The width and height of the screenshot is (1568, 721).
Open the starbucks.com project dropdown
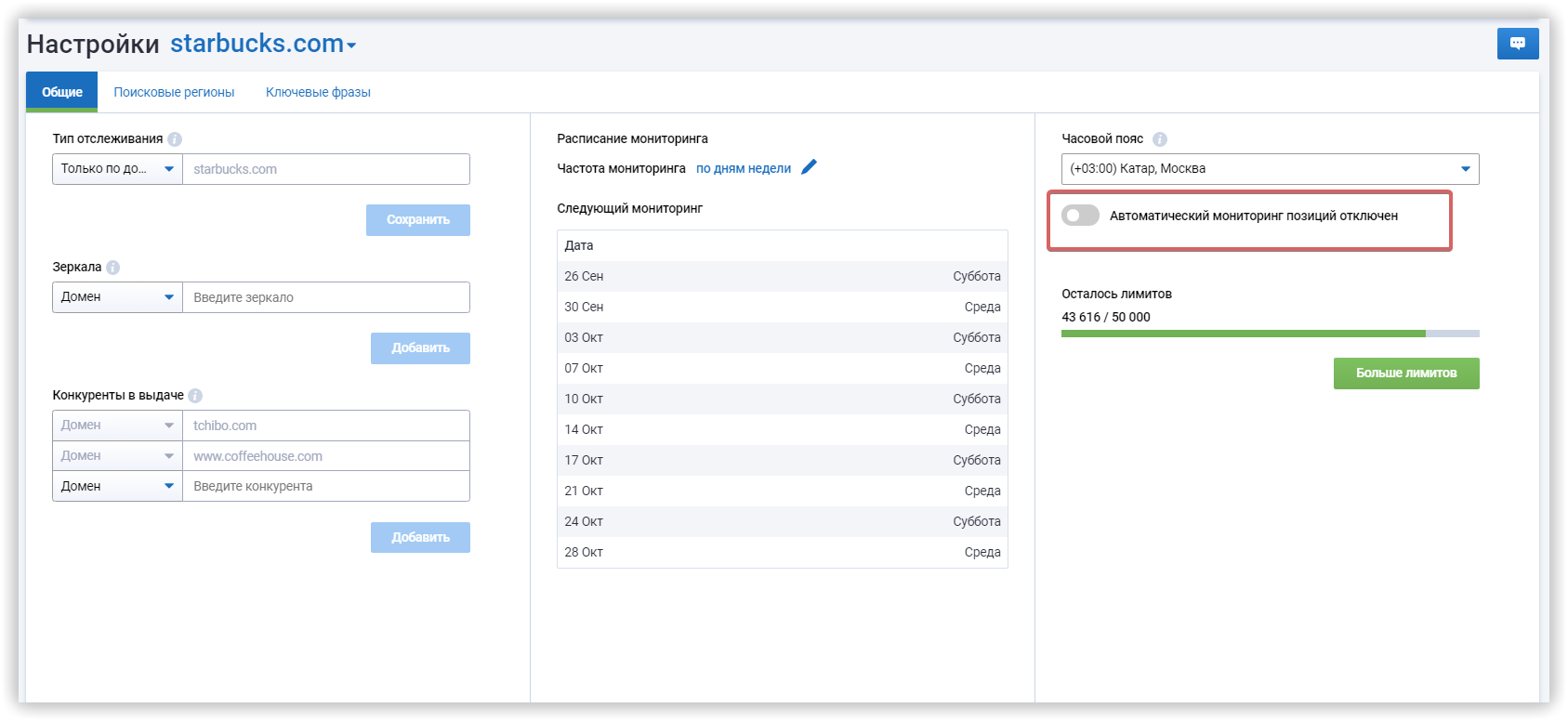(x=263, y=44)
